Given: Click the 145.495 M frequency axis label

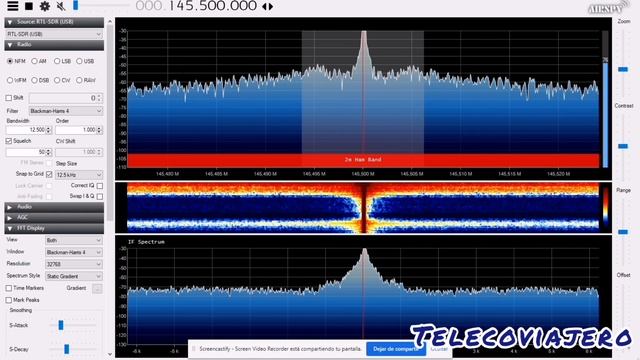Looking at the screenshot, I should 314,174.
